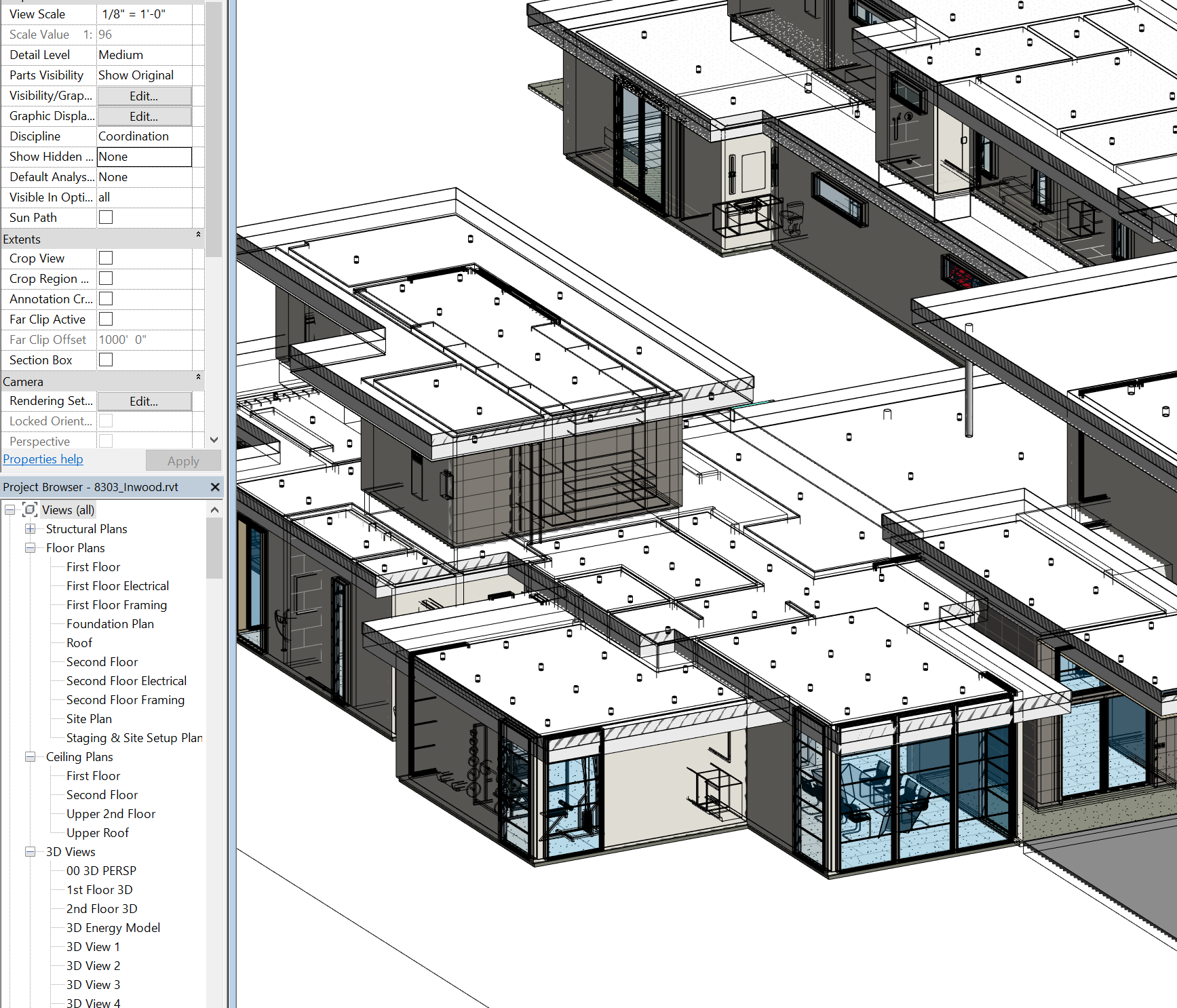
Task: Enable the Crop View checkbox
Action: coord(106,258)
